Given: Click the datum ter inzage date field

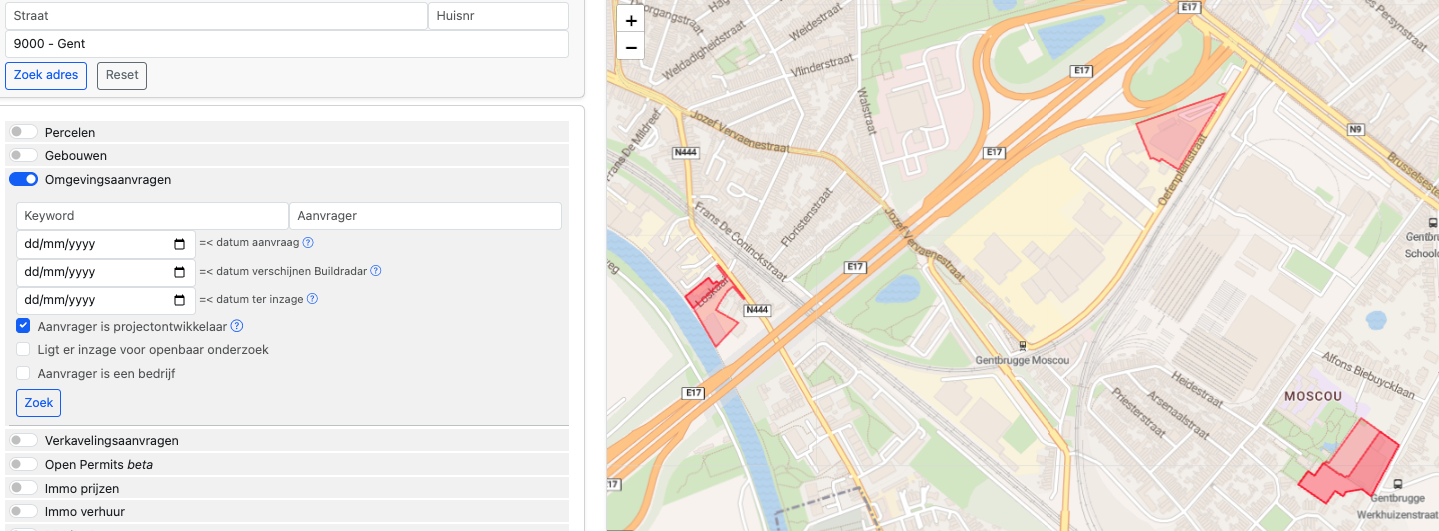Looking at the screenshot, I should point(106,300).
